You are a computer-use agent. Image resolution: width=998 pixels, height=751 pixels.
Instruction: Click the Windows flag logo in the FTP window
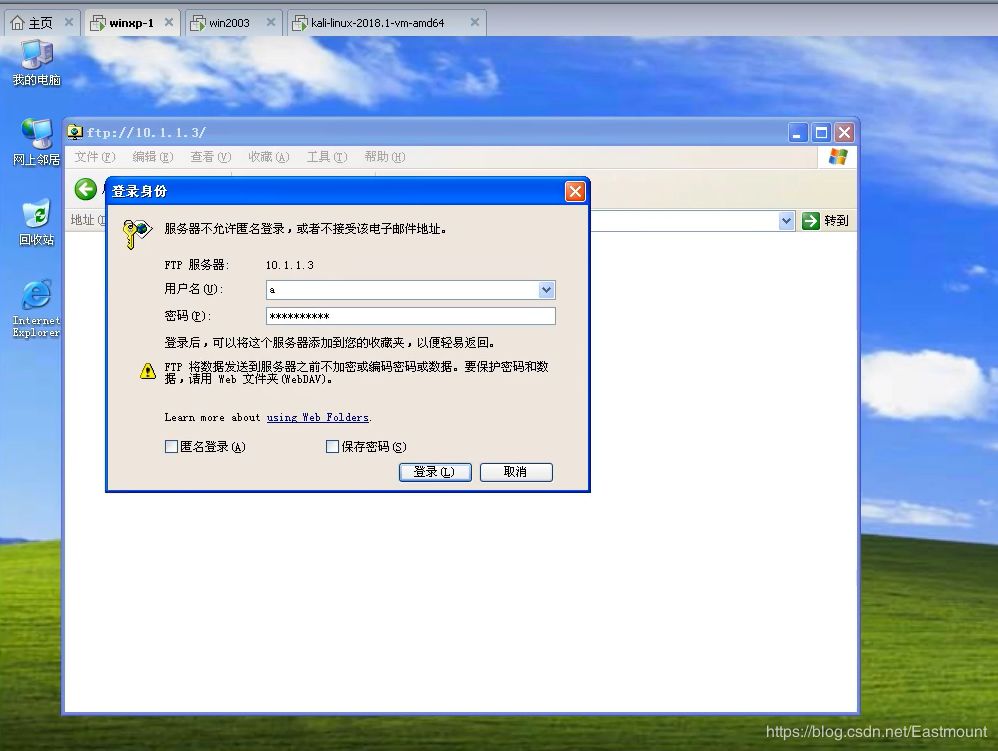pyautogui.click(x=838, y=157)
